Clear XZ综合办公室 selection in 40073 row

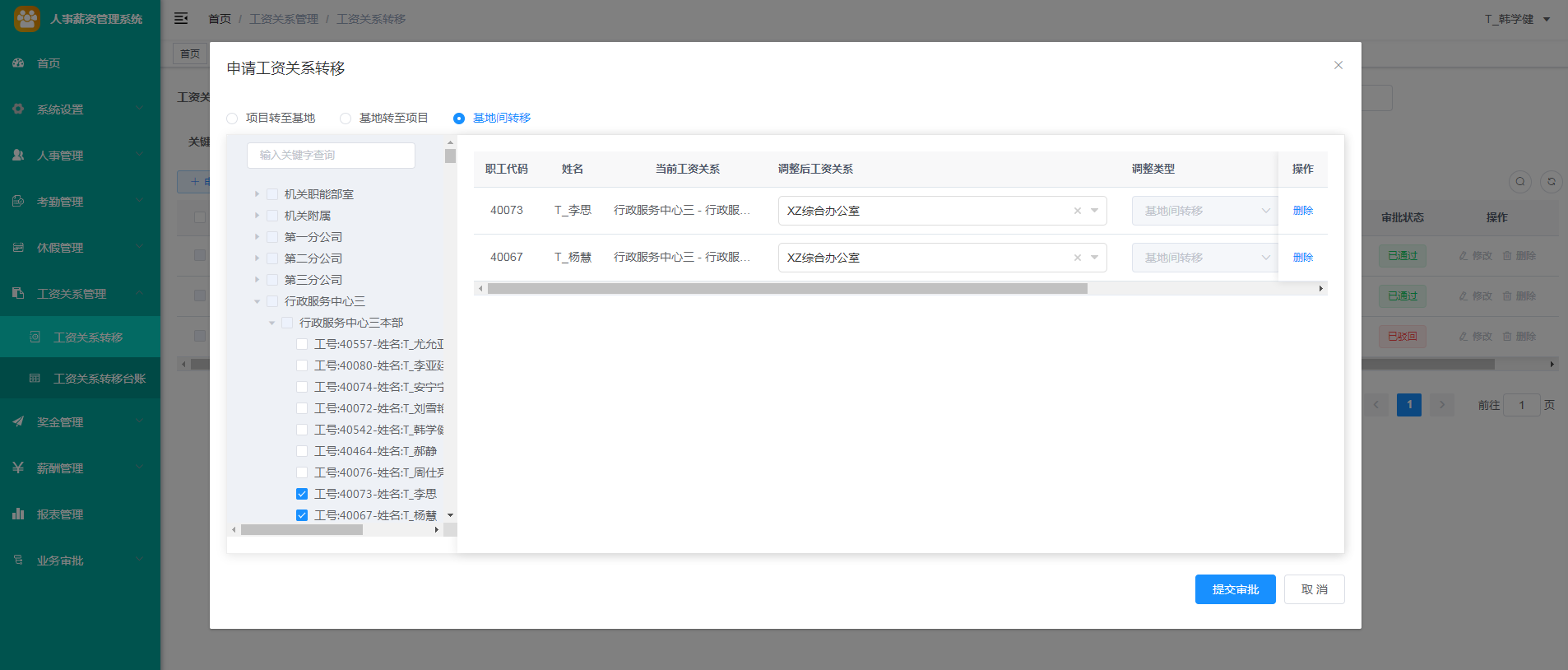tap(1078, 211)
